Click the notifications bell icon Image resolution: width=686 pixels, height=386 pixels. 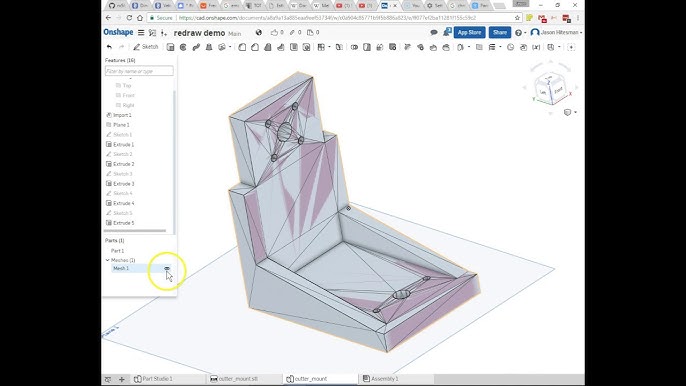[447, 32]
